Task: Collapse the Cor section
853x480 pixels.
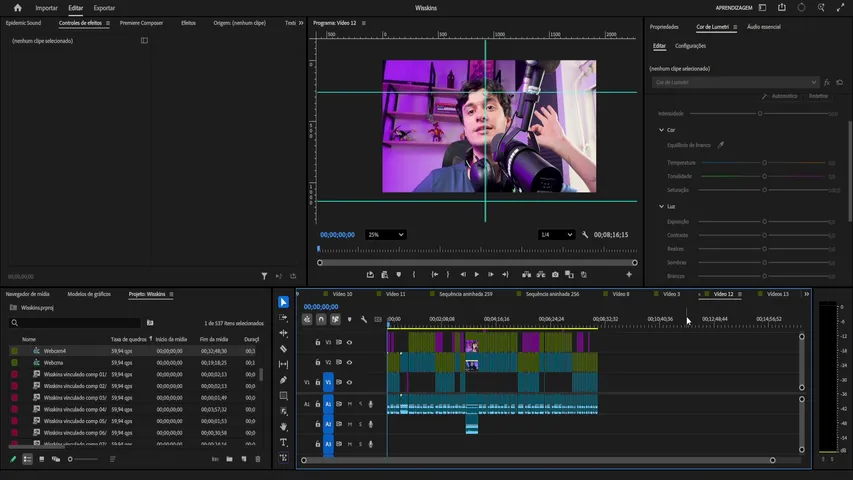Action: (x=662, y=130)
